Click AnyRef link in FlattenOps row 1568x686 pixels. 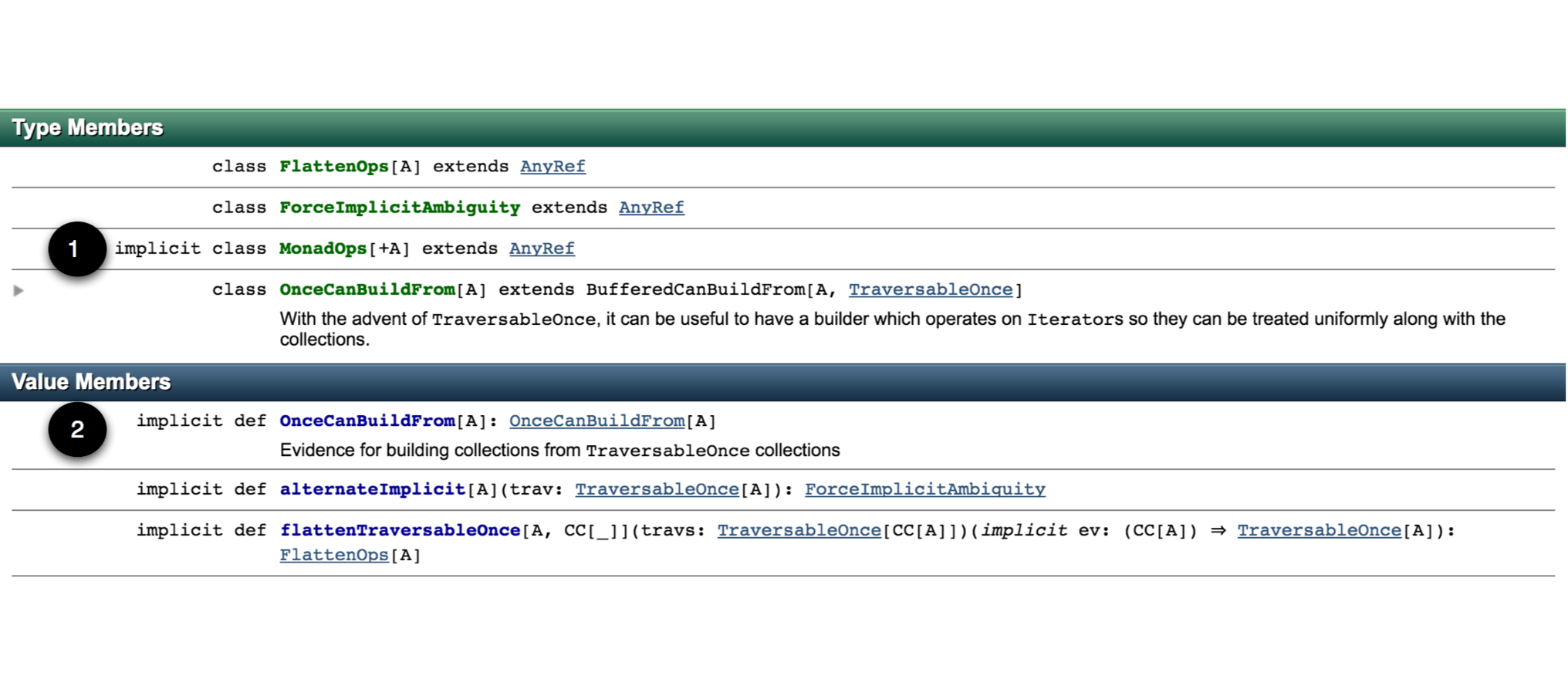coord(553,167)
